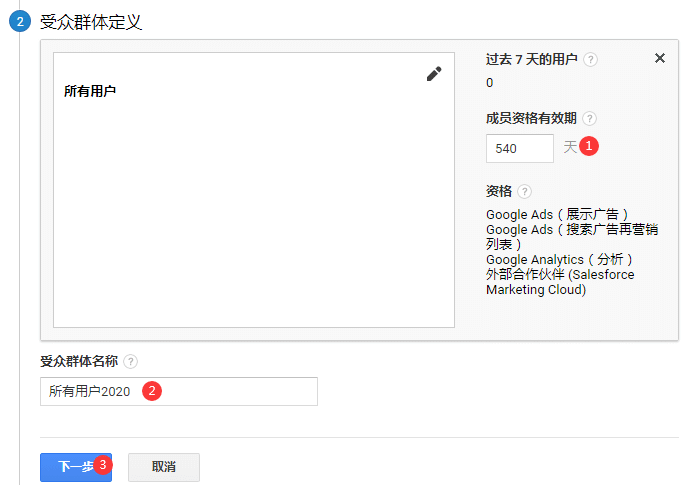Click Google Analytics（分析）eligibility text
This screenshot has height=485, width=687.
point(559,259)
